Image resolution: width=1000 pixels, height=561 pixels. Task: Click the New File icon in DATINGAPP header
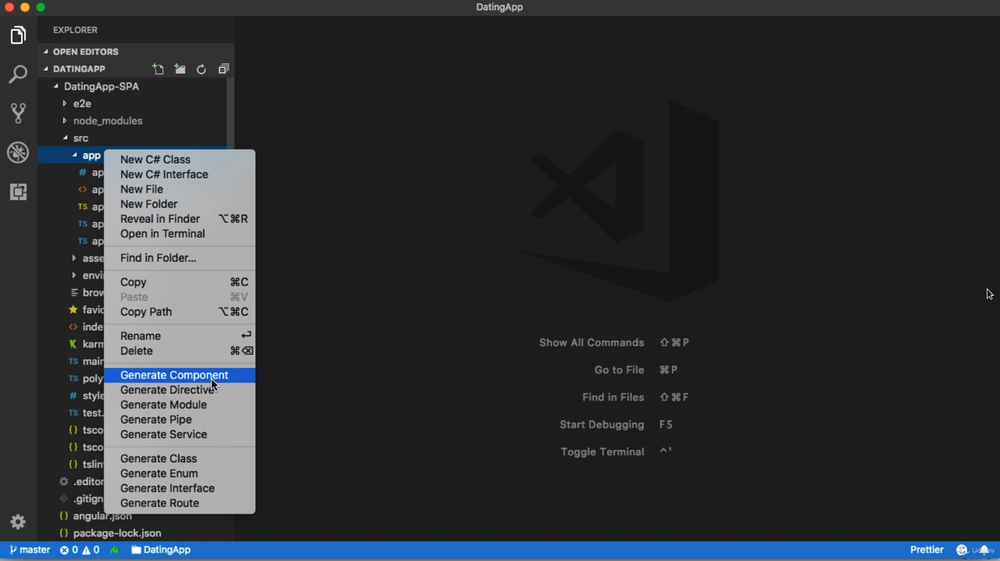point(158,69)
